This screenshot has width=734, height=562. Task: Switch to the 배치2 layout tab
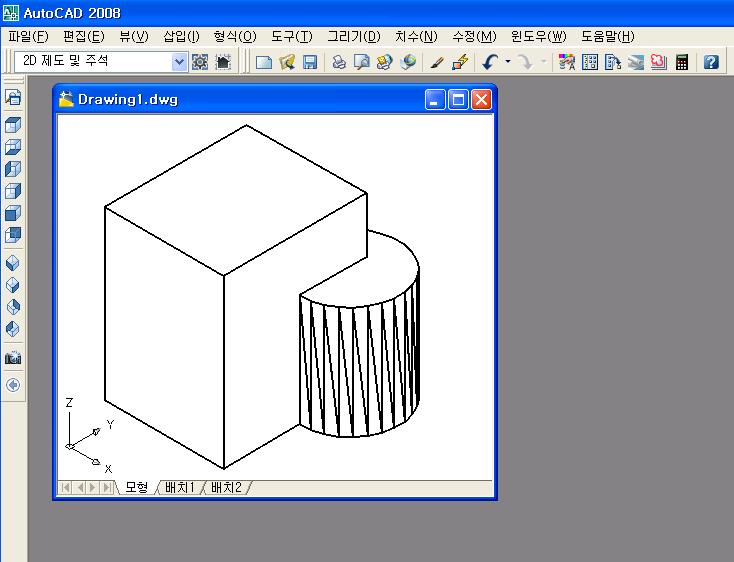tap(225, 488)
